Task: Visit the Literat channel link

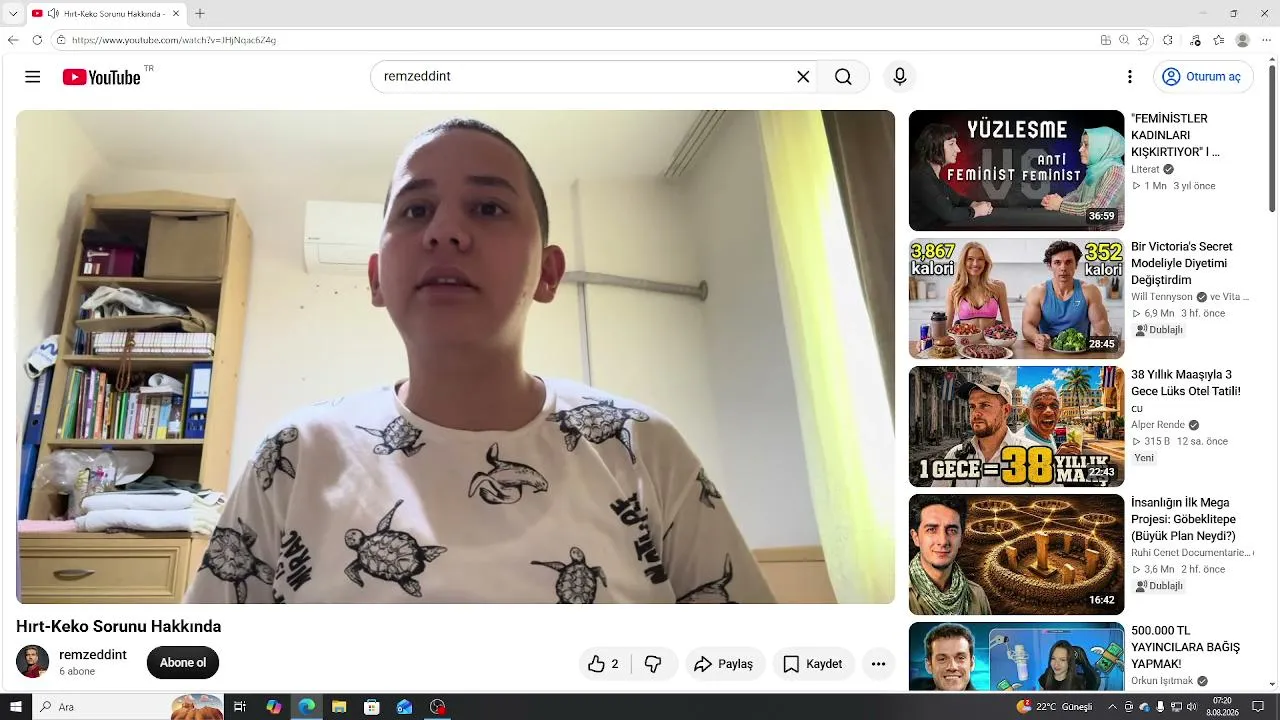Action: [x=1145, y=170]
